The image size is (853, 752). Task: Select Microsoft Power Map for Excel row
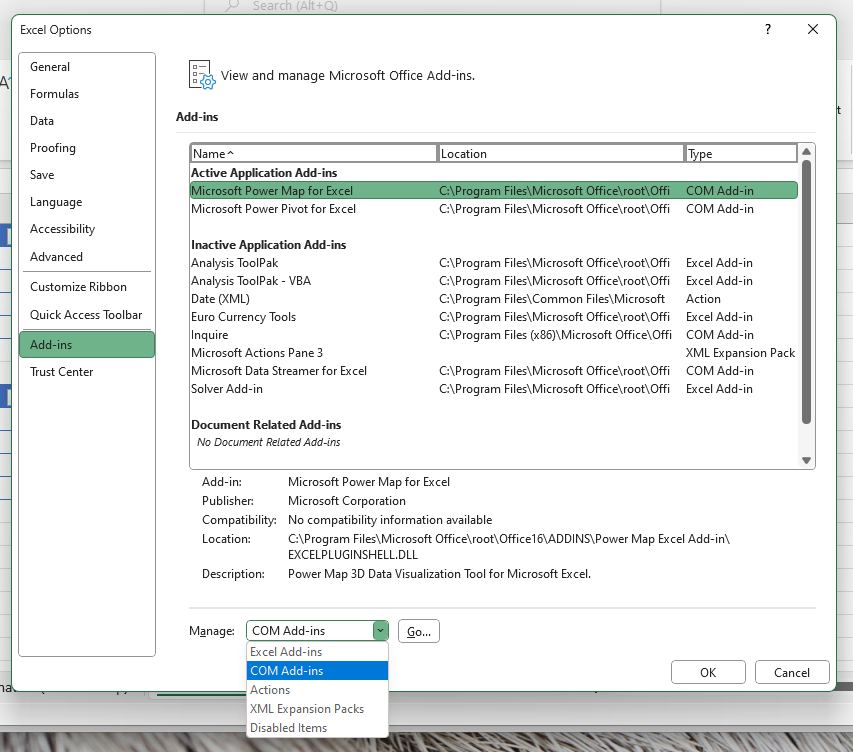pyautogui.click(x=493, y=190)
